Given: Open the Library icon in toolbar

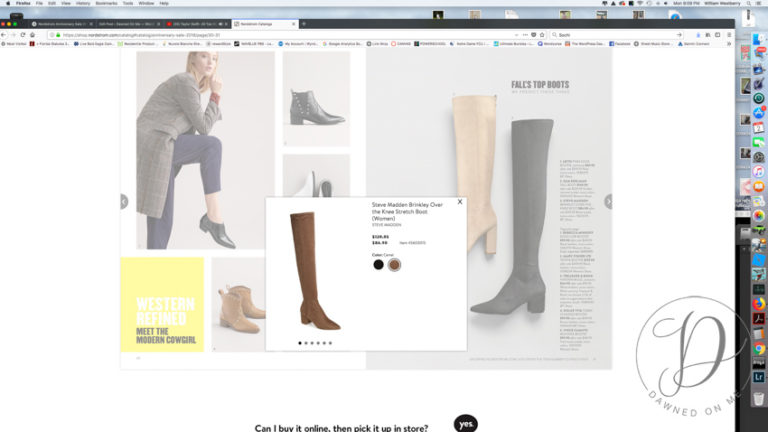Looking at the screenshot, I should 708,35.
